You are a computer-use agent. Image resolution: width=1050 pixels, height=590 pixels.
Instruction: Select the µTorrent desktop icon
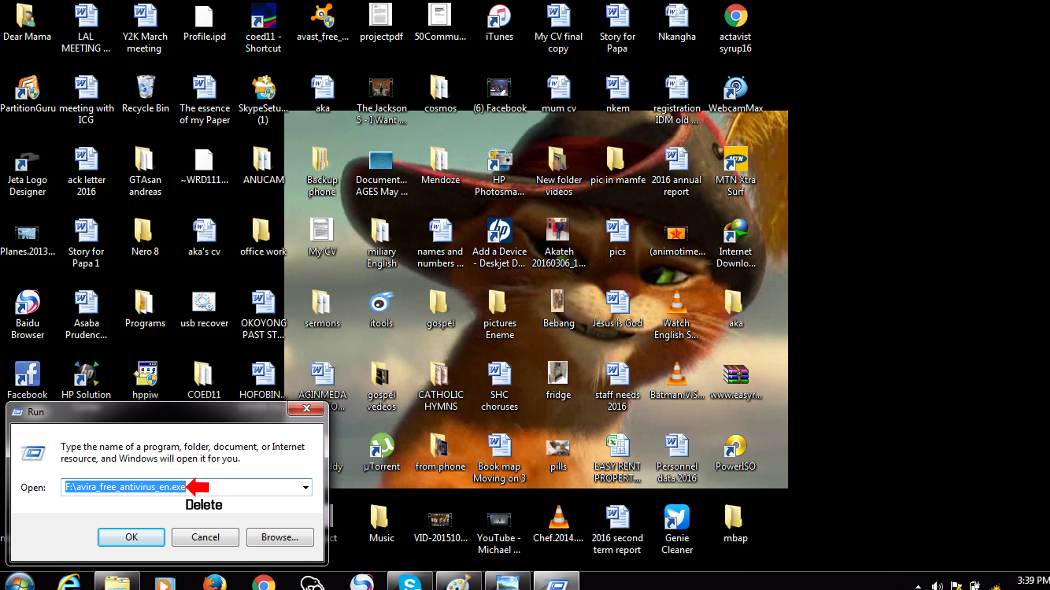pos(381,452)
